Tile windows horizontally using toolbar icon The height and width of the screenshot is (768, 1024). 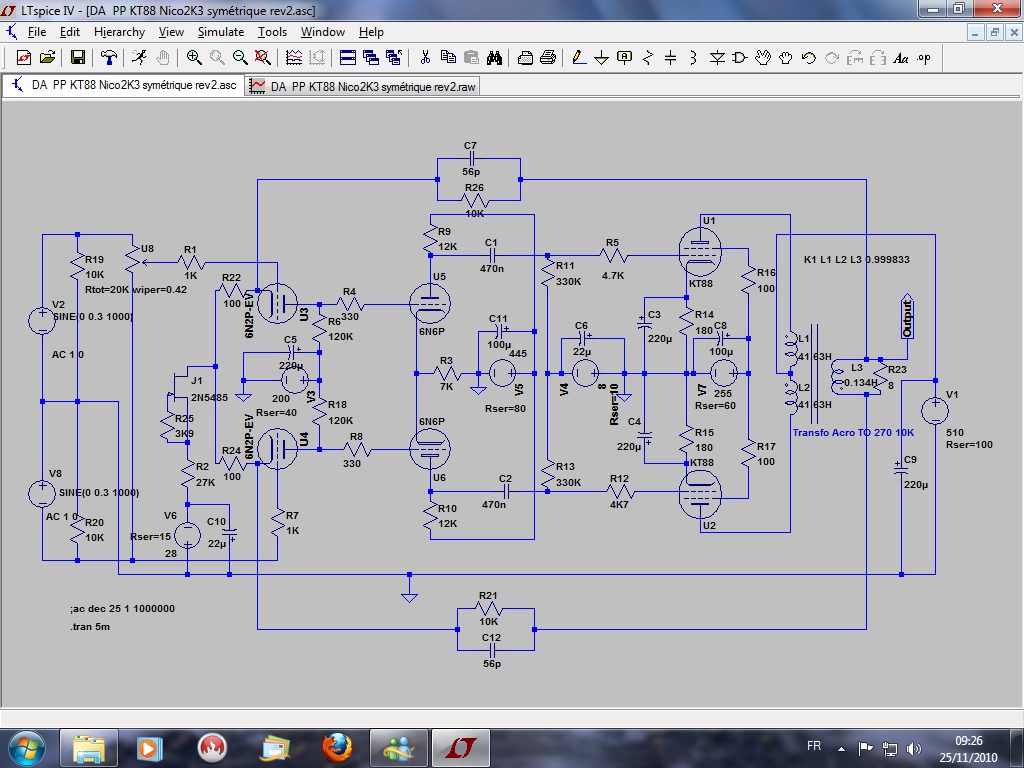coord(347,58)
